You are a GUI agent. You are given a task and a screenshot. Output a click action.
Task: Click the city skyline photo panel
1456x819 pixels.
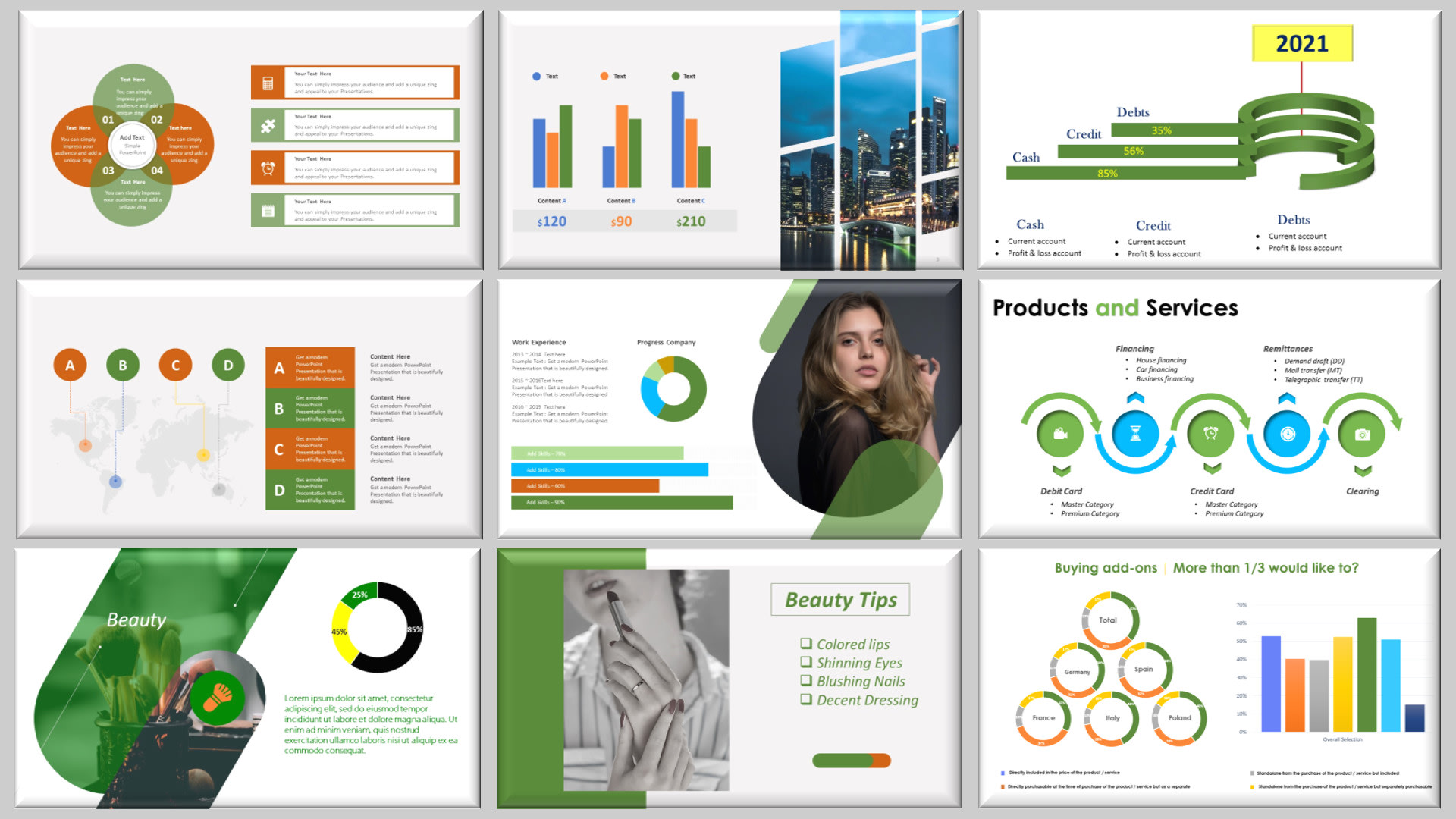click(x=870, y=142)
